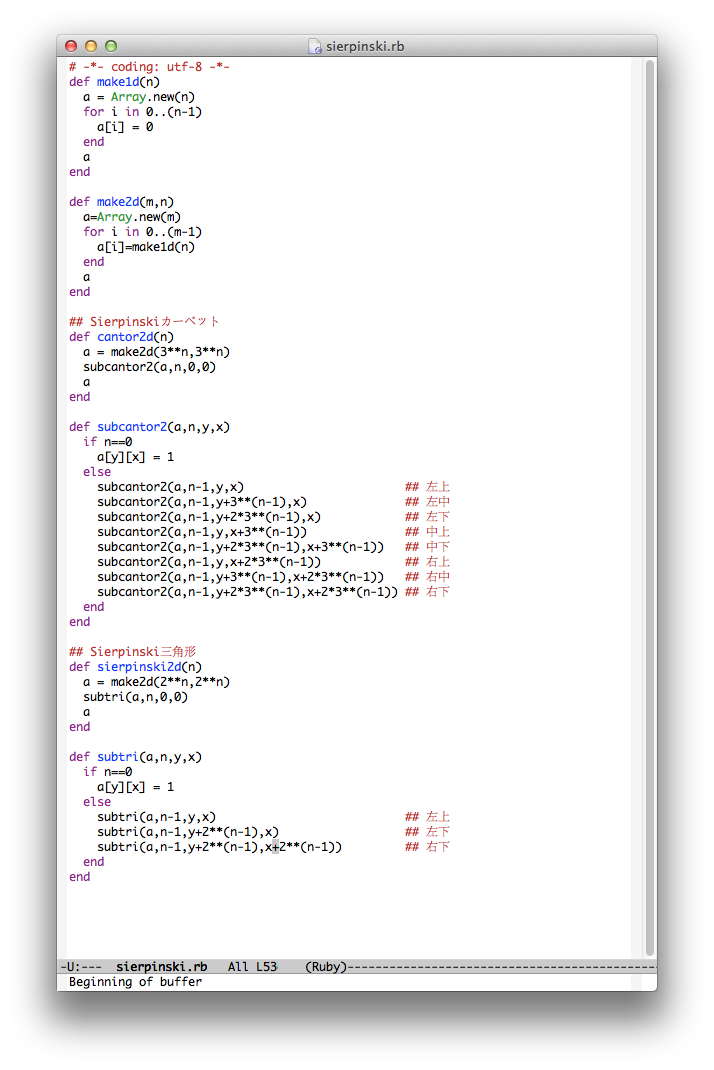Click buffer name sierpinski.rb in mode line
The width and height of the screenshot is (714, 1070).
tap(161, 967)
